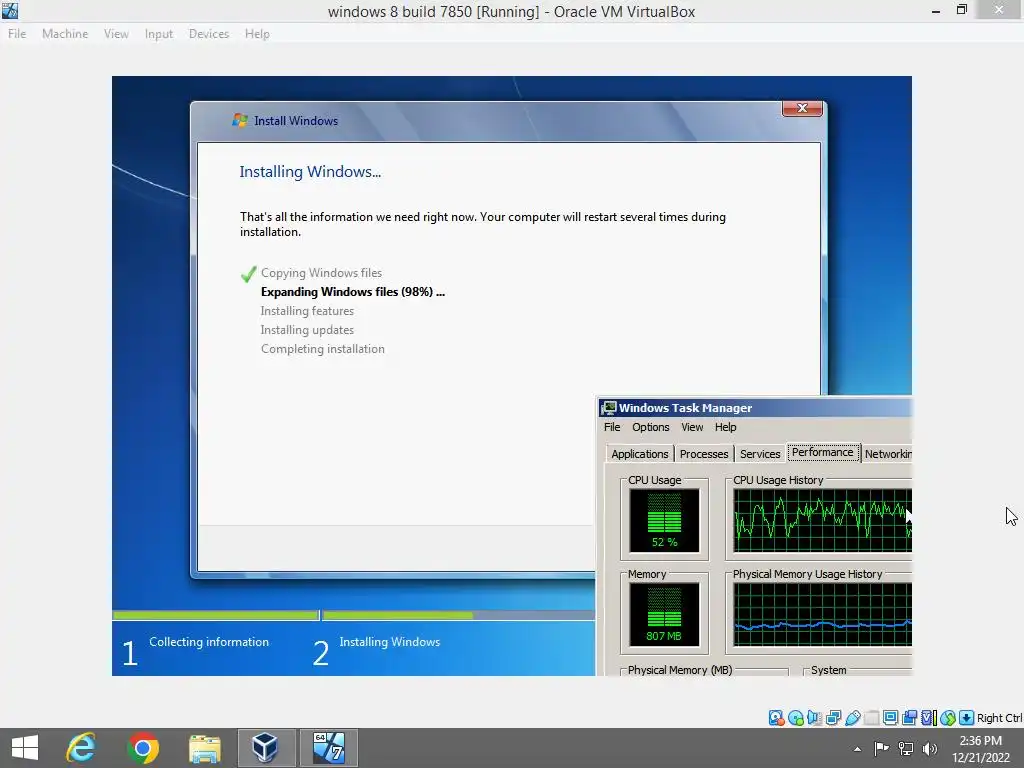Click the Physical Memory Usage History graph
Viewport: 1024px width, 768px height.
tap(822, 615)
